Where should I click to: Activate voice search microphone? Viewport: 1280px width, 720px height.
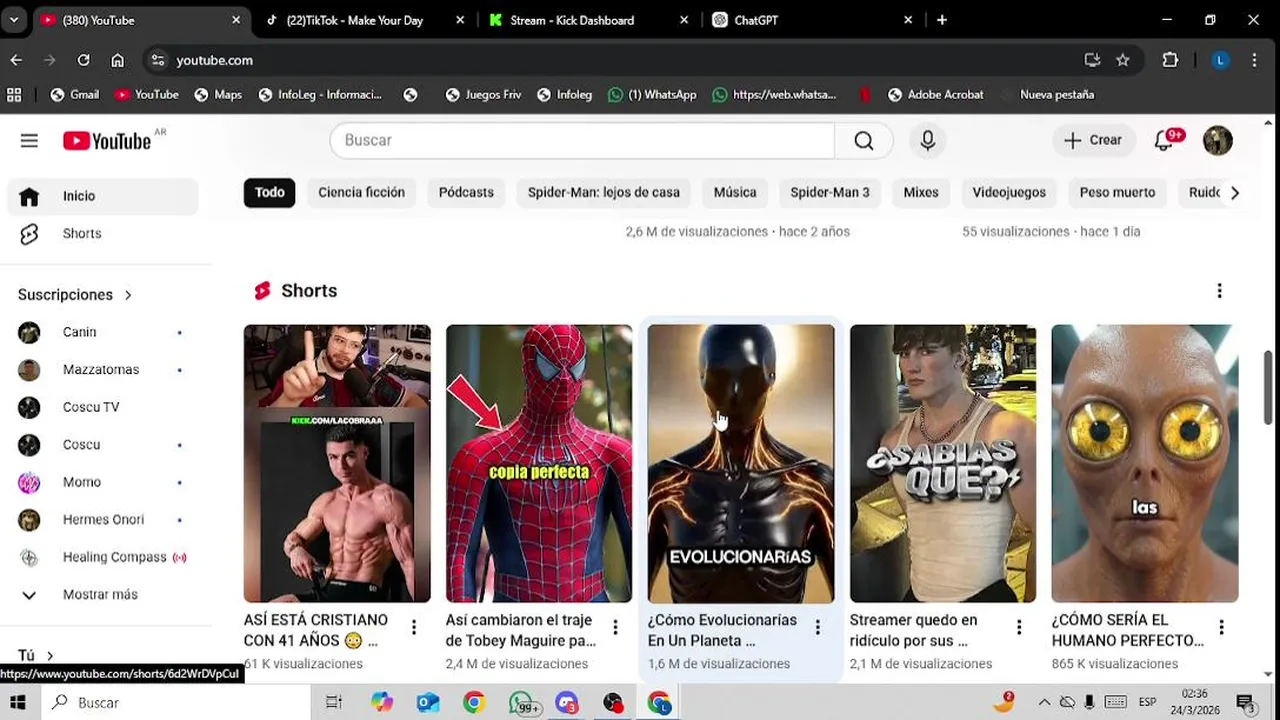[x=928, y=141]
